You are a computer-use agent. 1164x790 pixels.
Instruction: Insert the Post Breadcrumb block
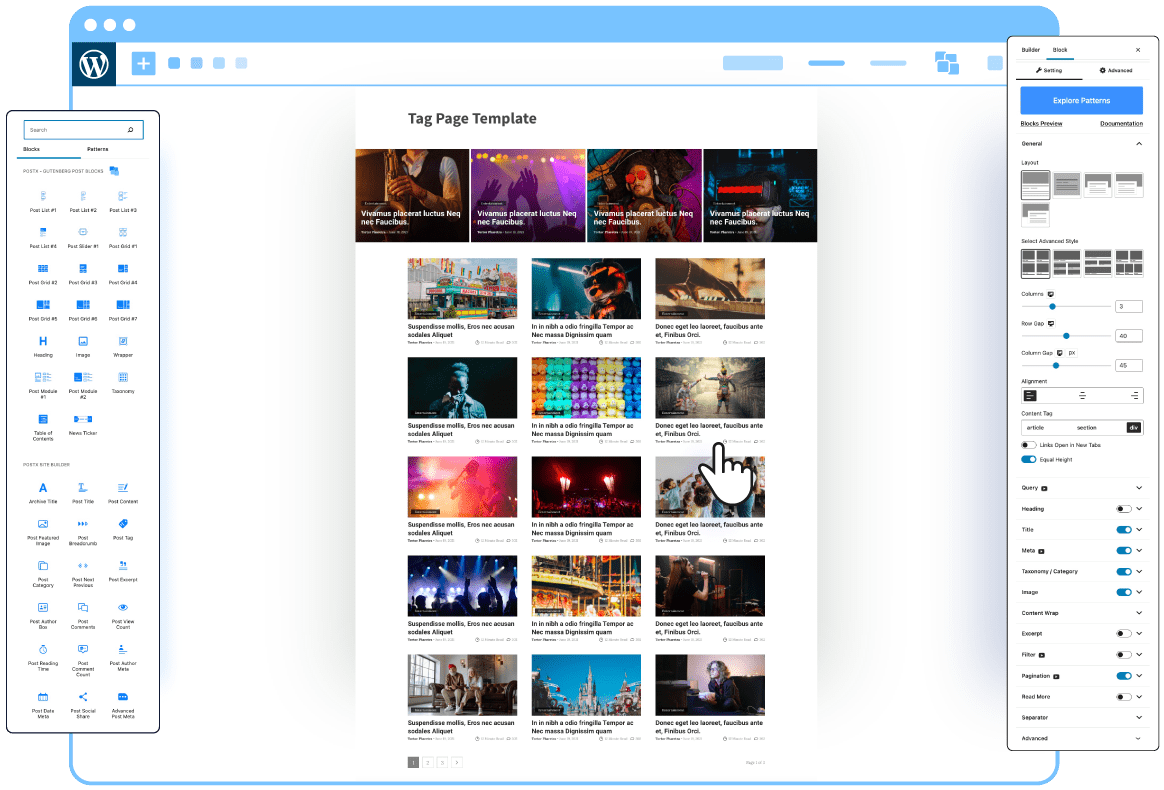pos(83,532)
